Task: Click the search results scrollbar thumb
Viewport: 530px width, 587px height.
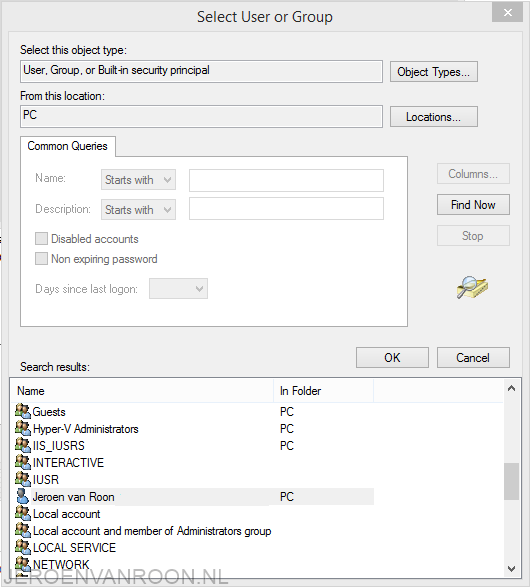Action: point(511,481)
